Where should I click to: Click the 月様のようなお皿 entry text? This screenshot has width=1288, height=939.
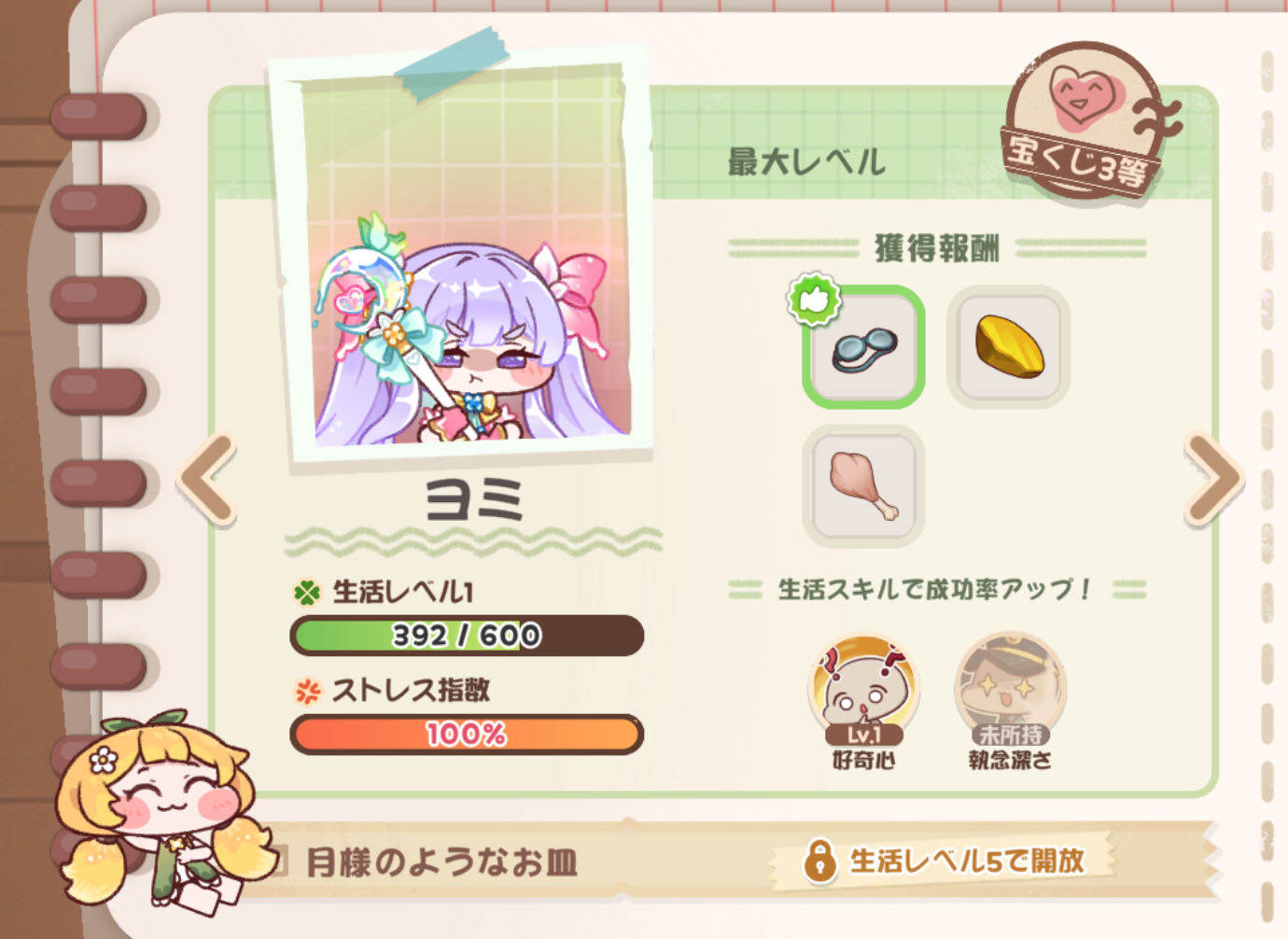pyautogui.click(x=441, y=862)
